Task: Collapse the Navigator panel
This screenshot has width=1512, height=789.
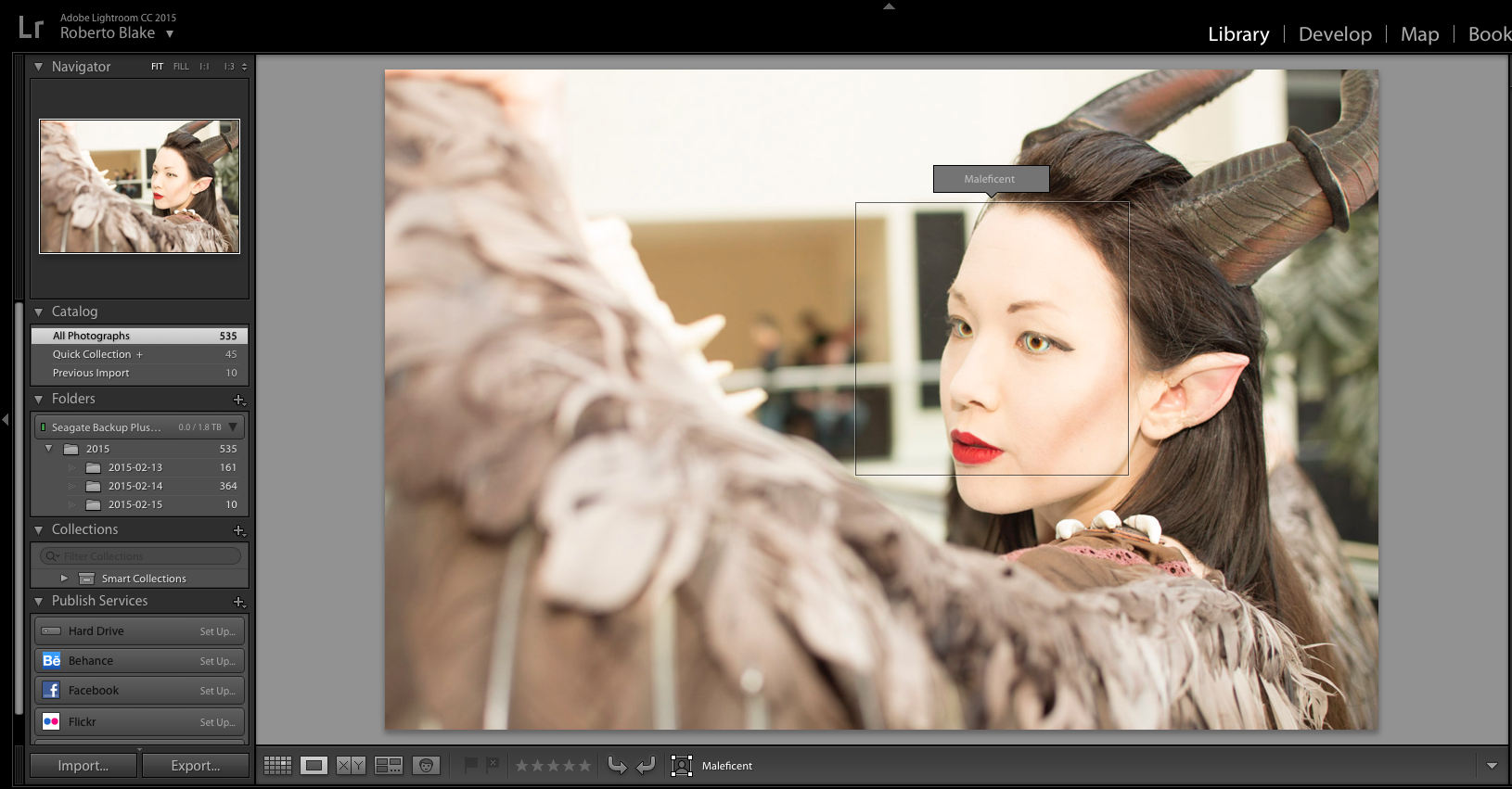Action: pos(38,67)
